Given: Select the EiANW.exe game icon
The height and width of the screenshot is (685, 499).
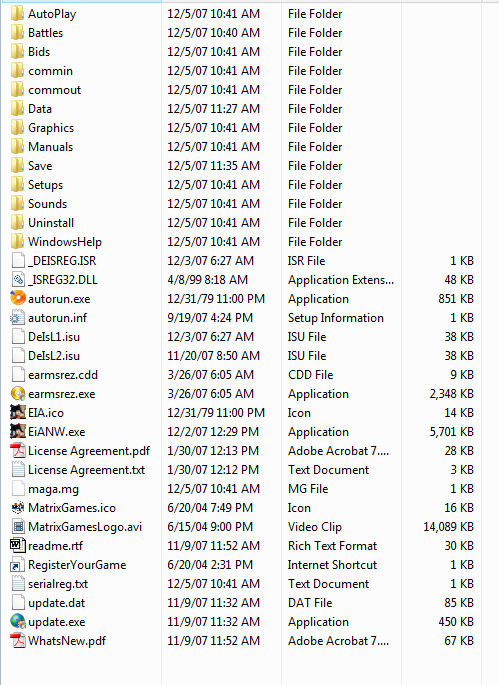Looking at the screenshot, I should [x=18, y=431].
